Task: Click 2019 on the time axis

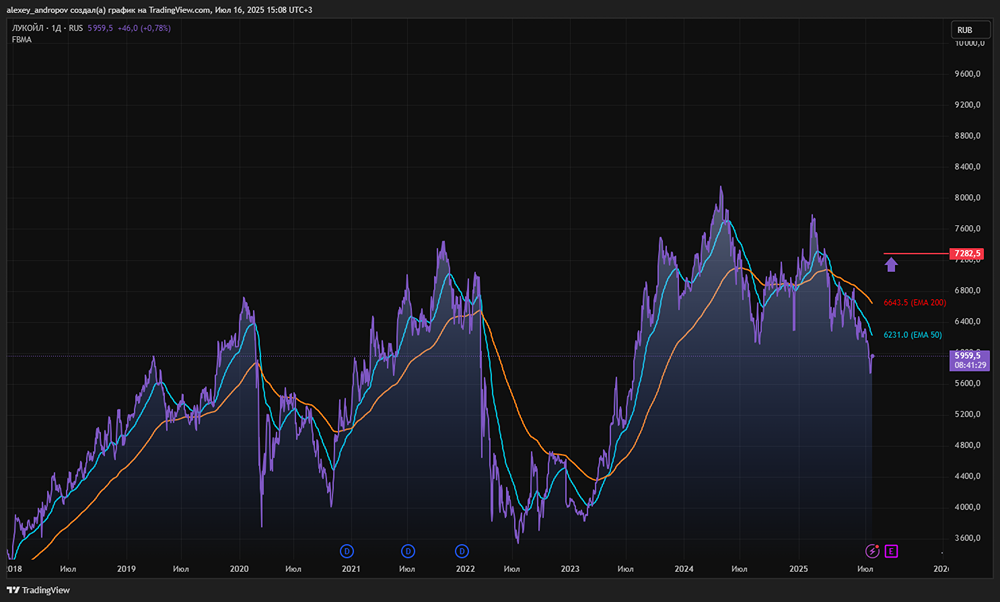Action: point(126,569)
